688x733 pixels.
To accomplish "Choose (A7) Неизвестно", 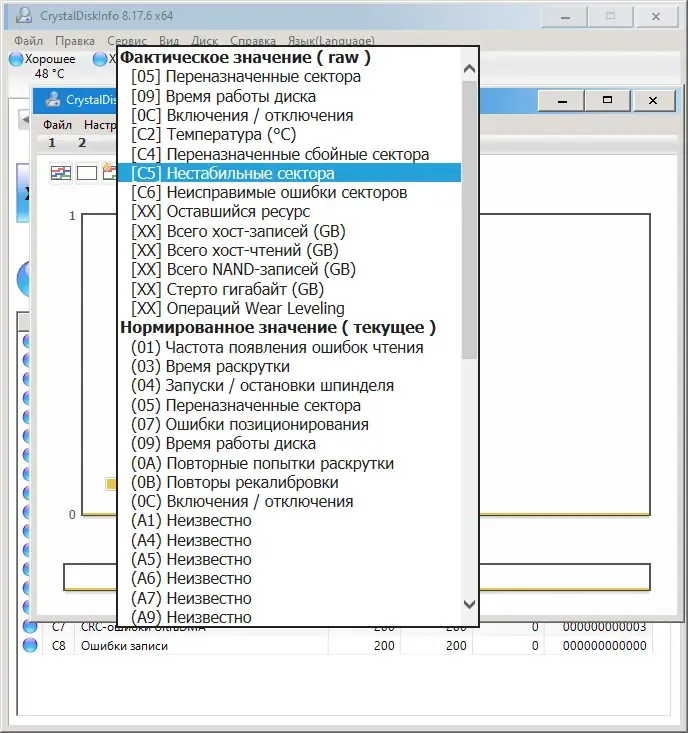I will (289, 598).
